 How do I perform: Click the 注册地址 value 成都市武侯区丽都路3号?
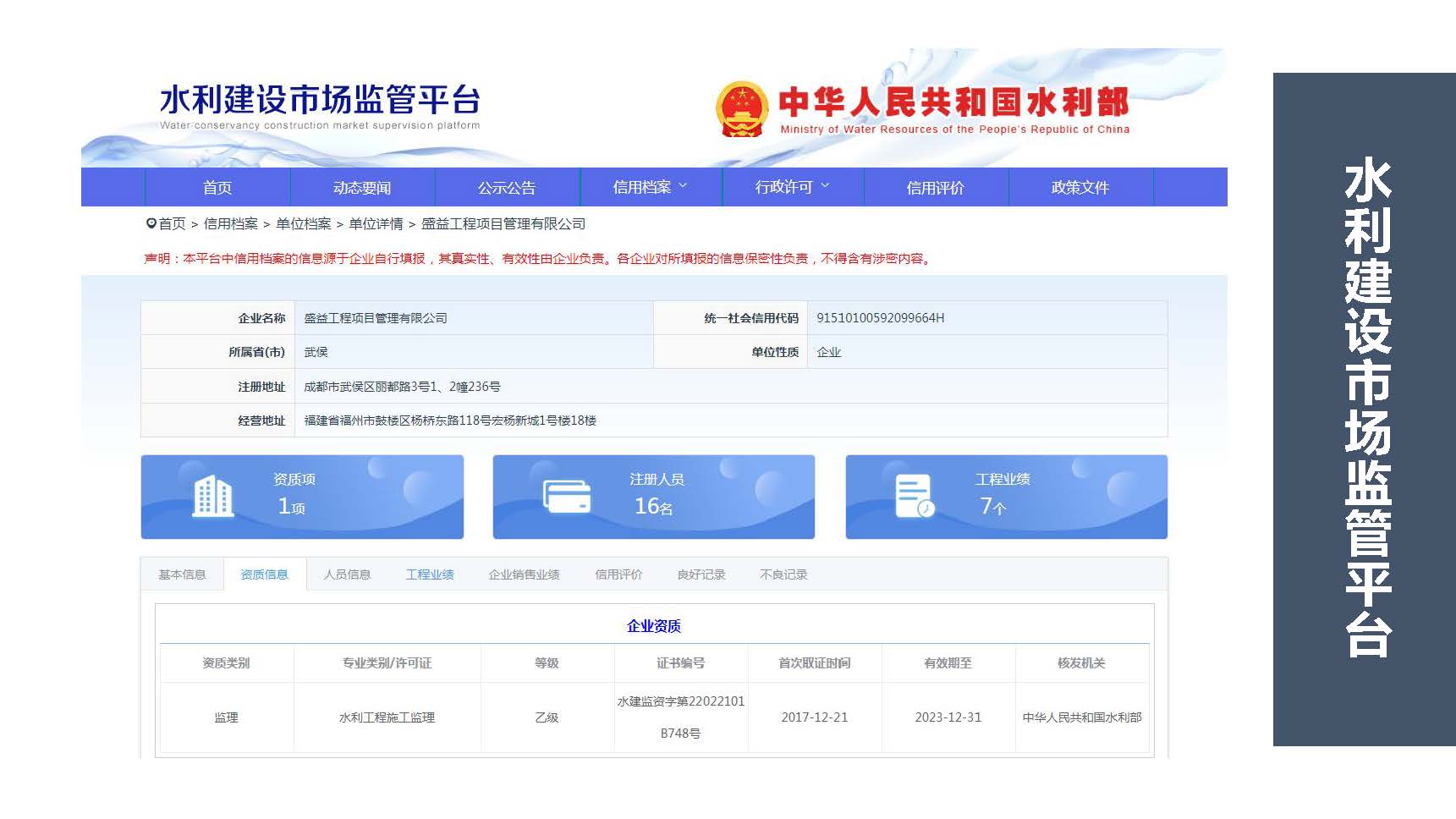[402, 387]
